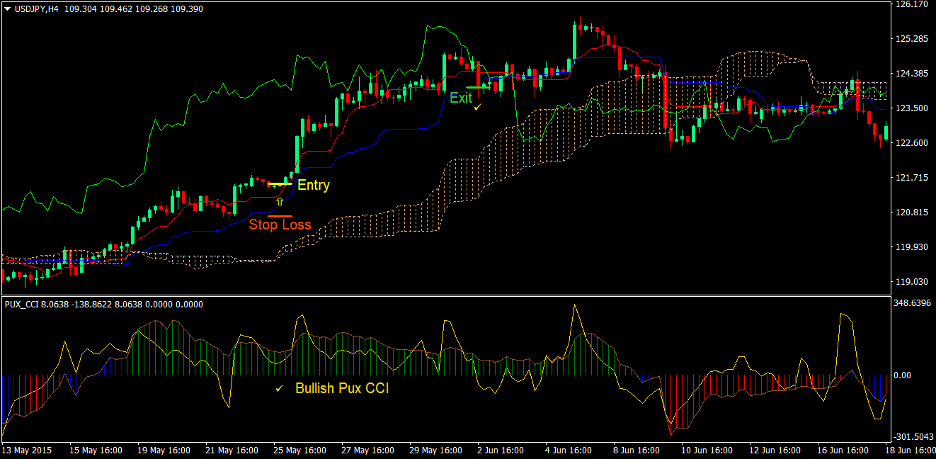The height and width of the screenshot is (460, 936).
Task: Click the PUX_CCI indicator label
Action: coord(21,304)
